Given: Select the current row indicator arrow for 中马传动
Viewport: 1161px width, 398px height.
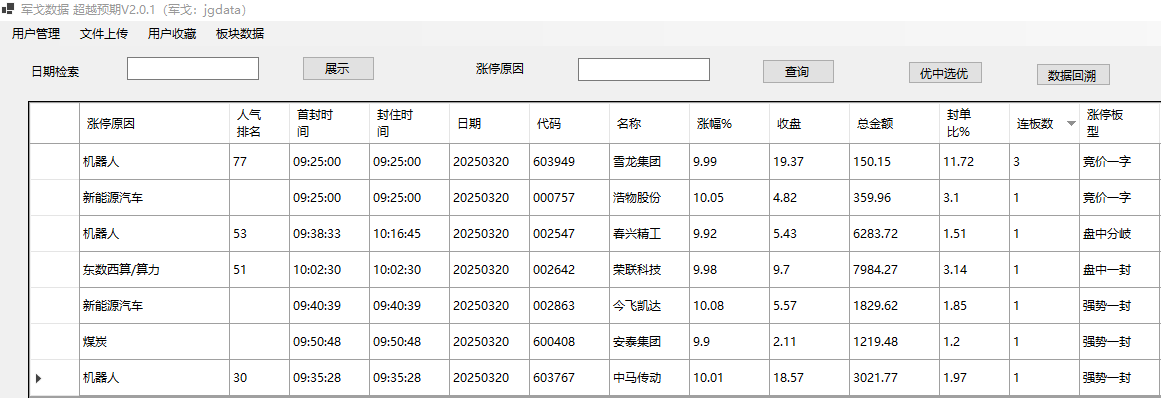Looking at the screenshot, I should click(x=39, y=378).
